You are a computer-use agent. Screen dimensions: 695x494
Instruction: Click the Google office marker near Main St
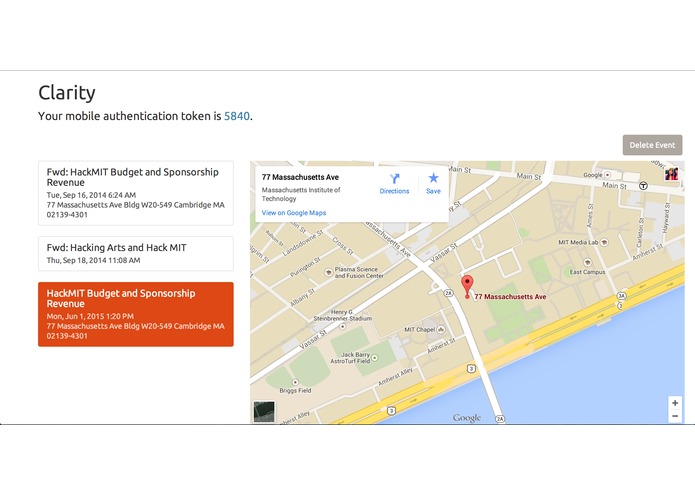click(x=608, y=175)
